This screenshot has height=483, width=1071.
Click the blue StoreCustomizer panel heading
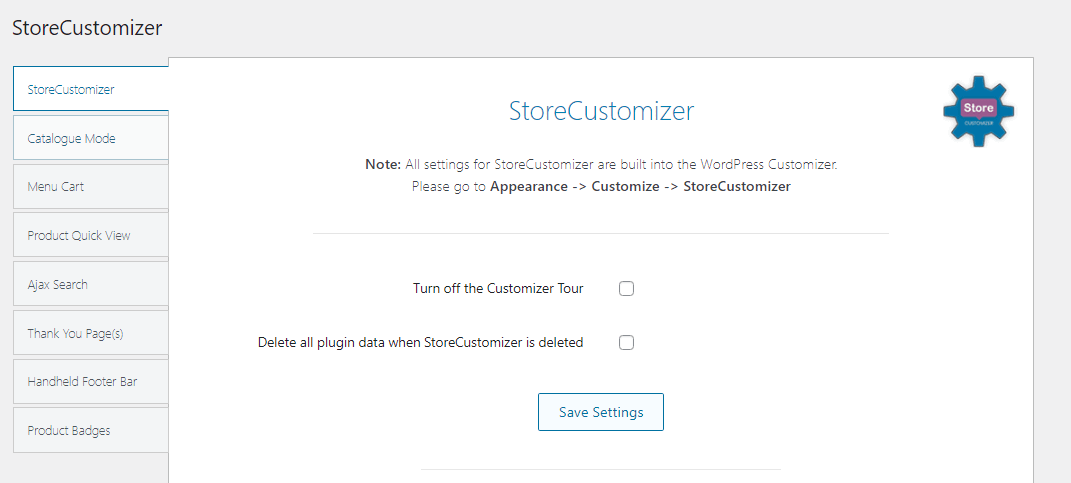tap(601, 111)
